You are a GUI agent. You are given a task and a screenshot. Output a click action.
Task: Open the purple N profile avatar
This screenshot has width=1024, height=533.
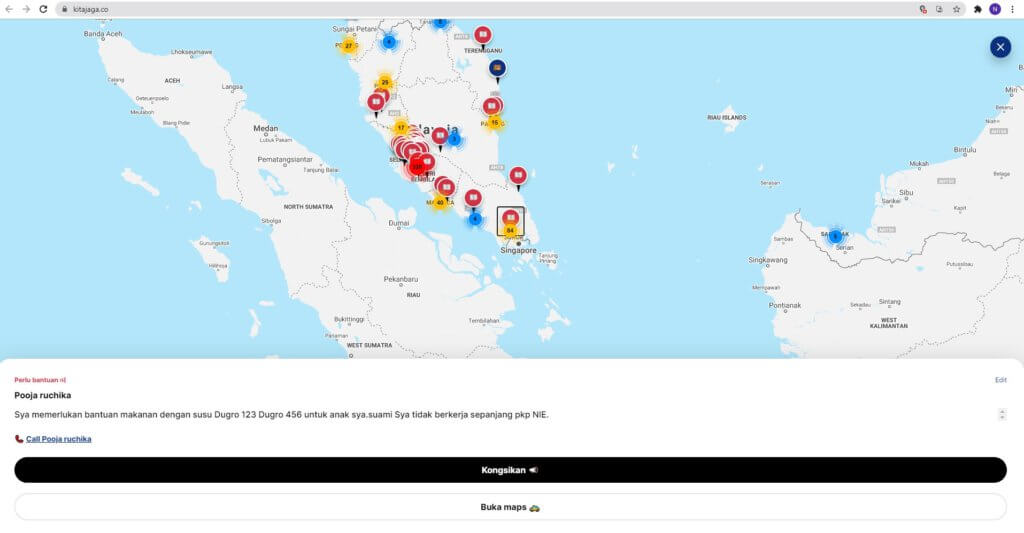point(995,9)
